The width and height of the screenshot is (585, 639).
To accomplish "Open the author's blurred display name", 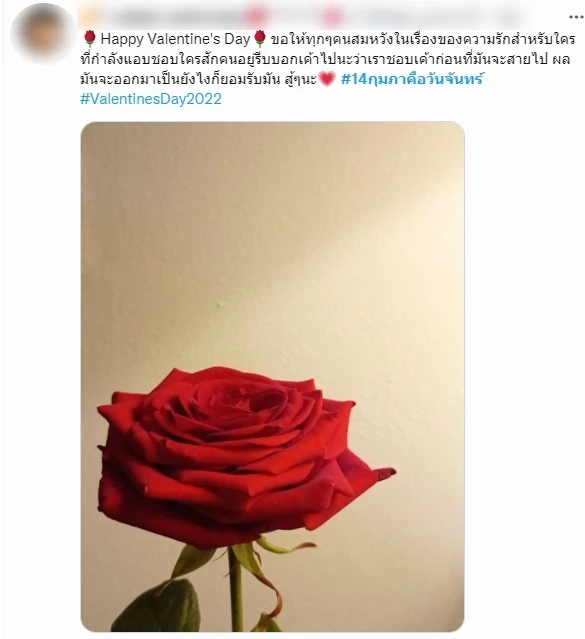I will 171,17.
